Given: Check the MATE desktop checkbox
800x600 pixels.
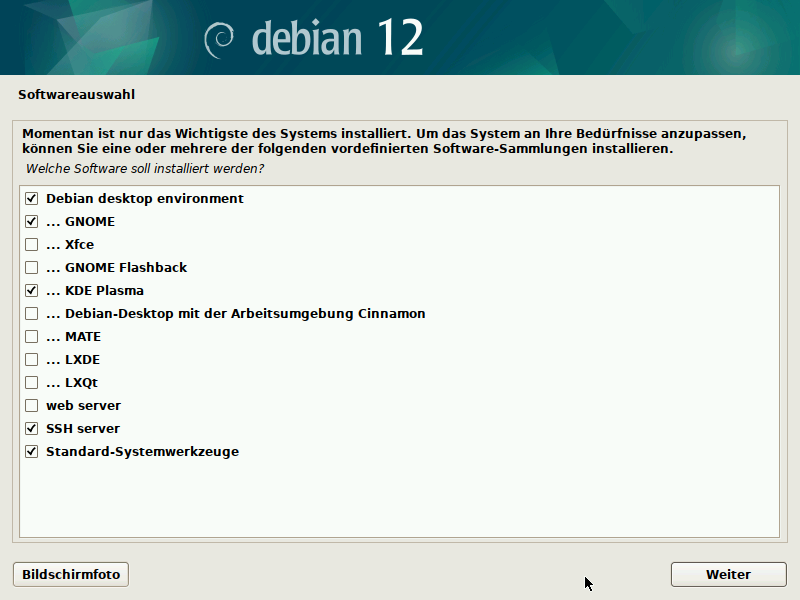Looking at the screenshot, I should point(32,337).
